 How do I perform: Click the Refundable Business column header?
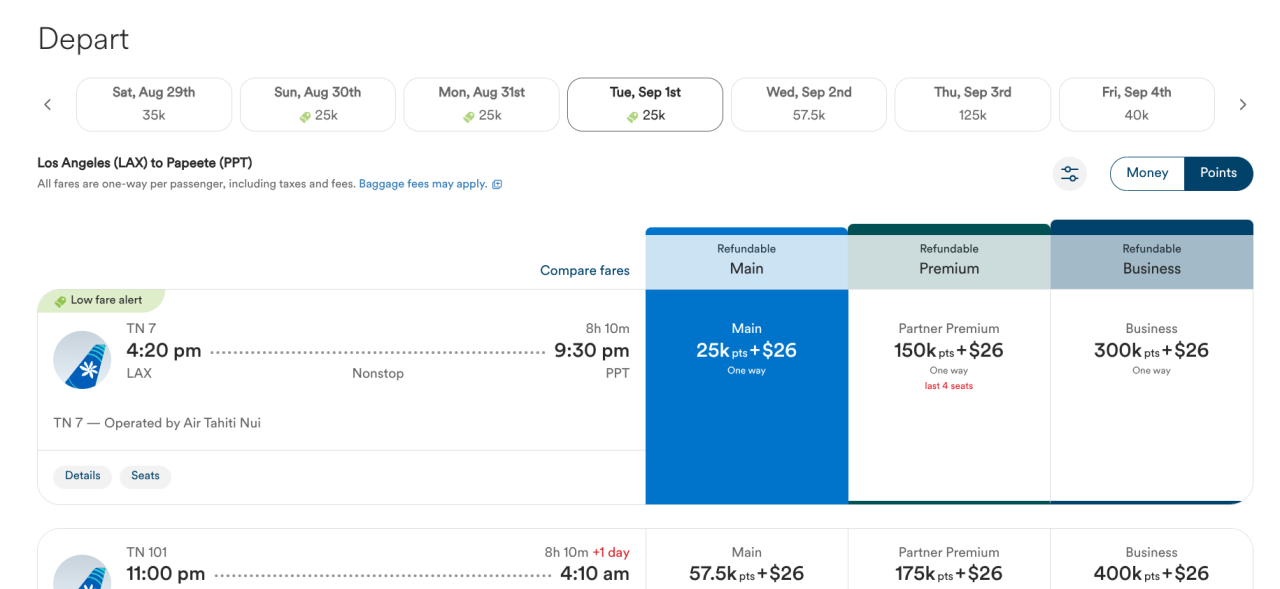(1152, 256)
